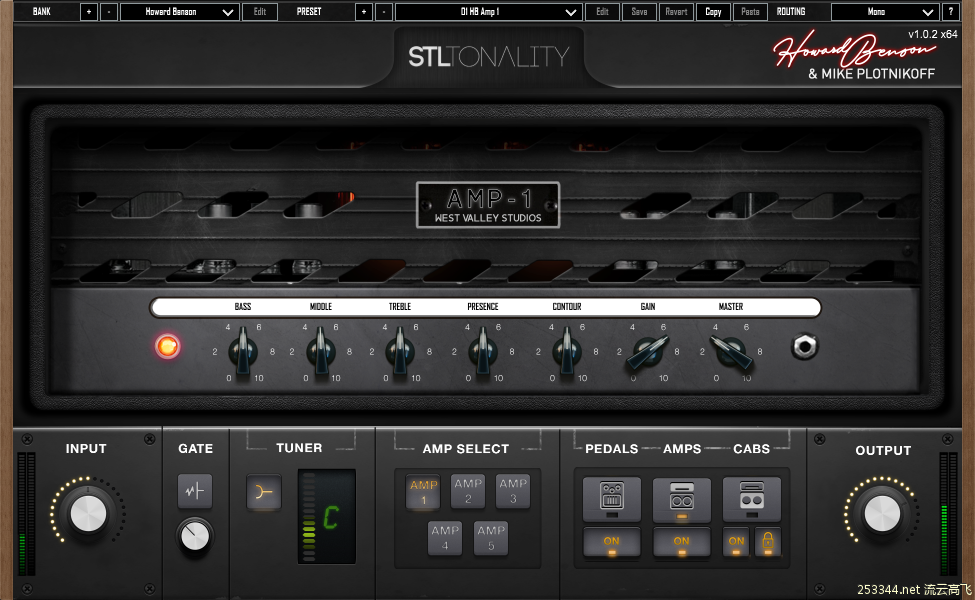Click the GATE heading
The width and height of the screenshot is (975, 600).
pyautogui.click(x=195, y=448)
